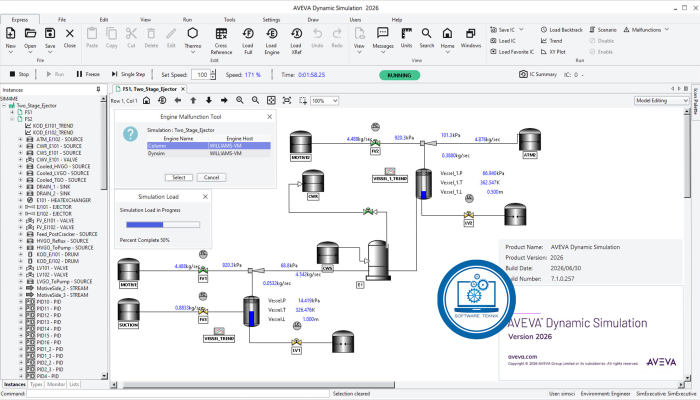Click the fit to window icon

(271, 100)
